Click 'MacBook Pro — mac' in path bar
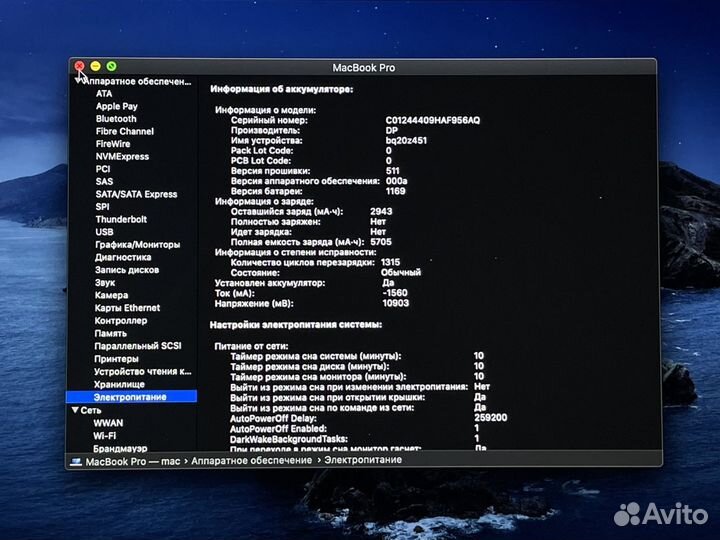Image resolution: width=720 pixels, height=540 pixels. (133, 461)
